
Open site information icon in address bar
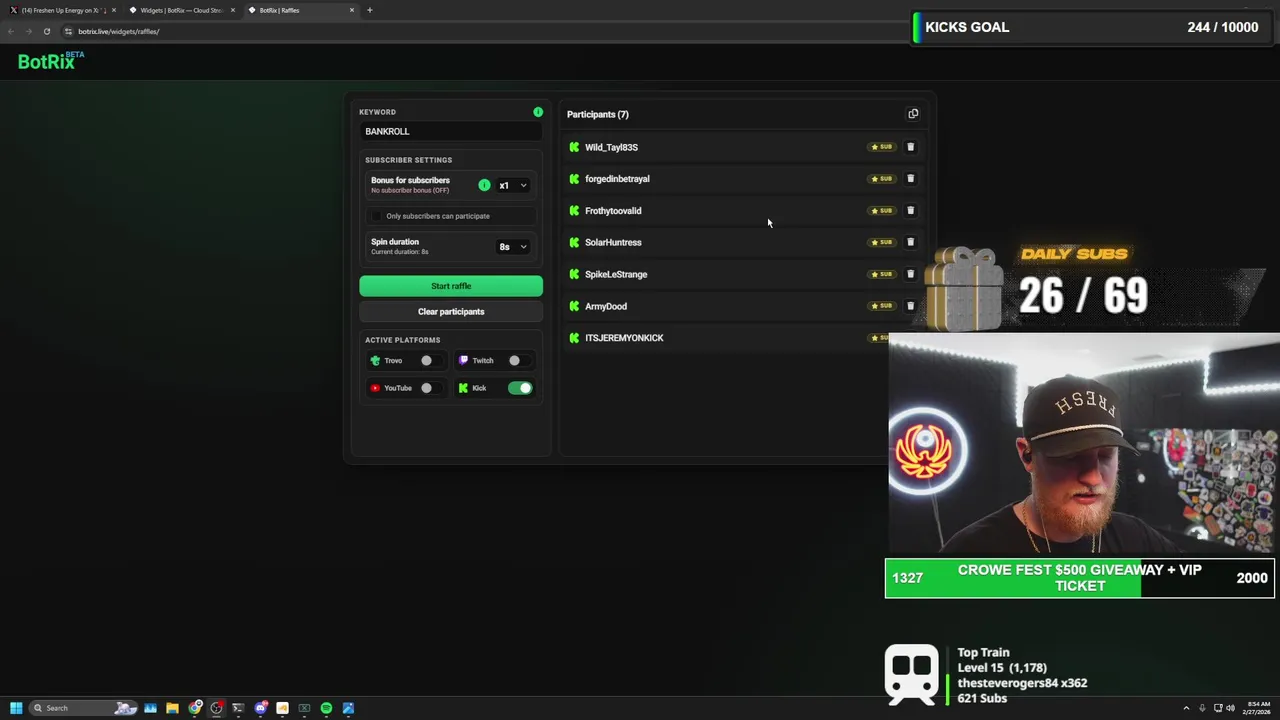tap(68, 31)
